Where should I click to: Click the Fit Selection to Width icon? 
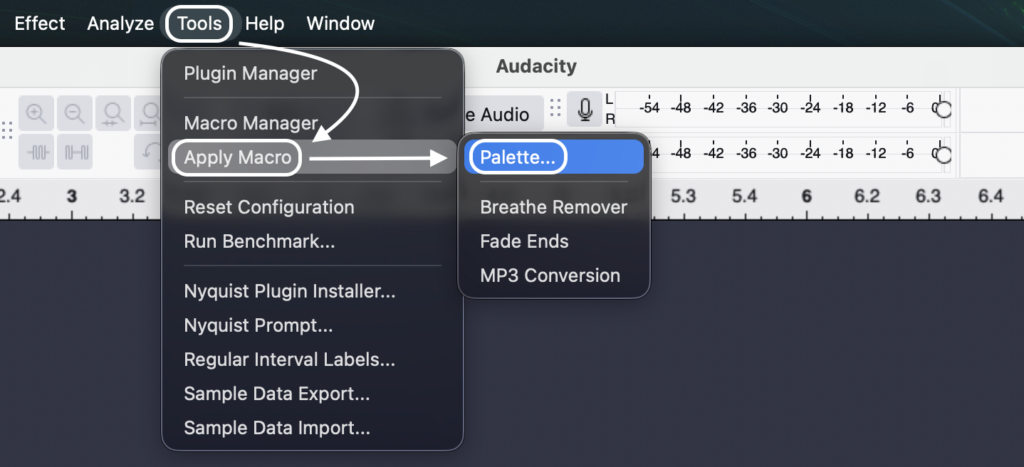click(x=113, y=113)
